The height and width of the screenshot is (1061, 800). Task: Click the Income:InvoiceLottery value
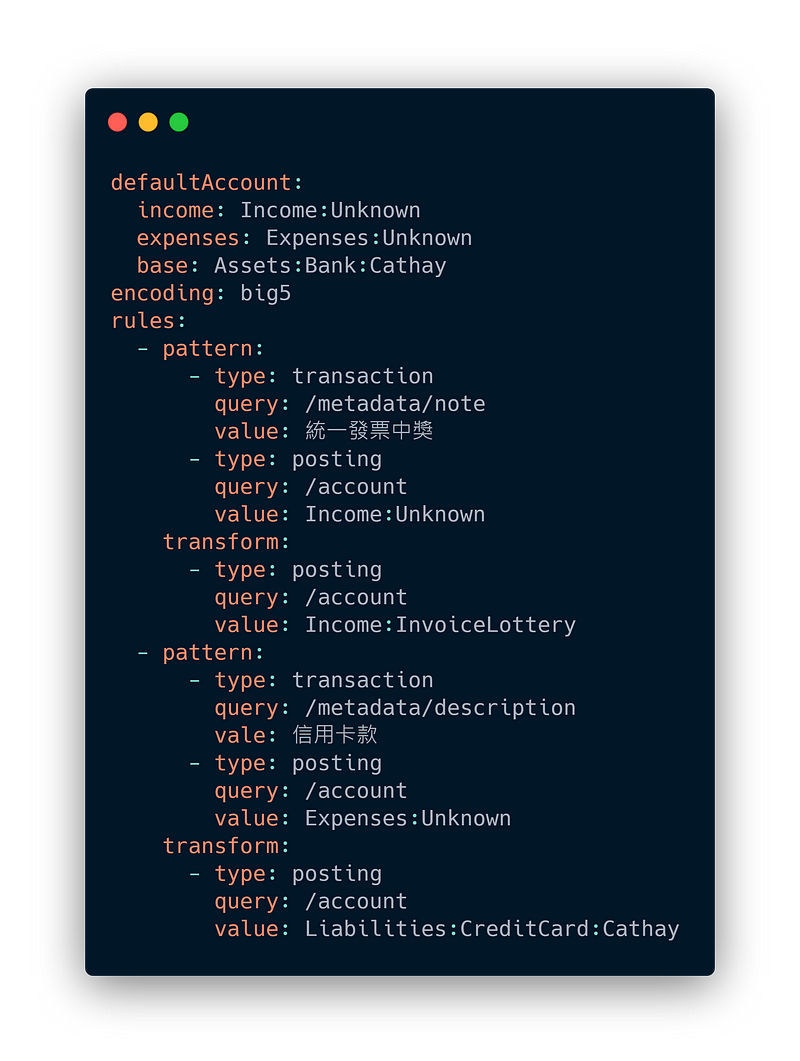(440, 625)
